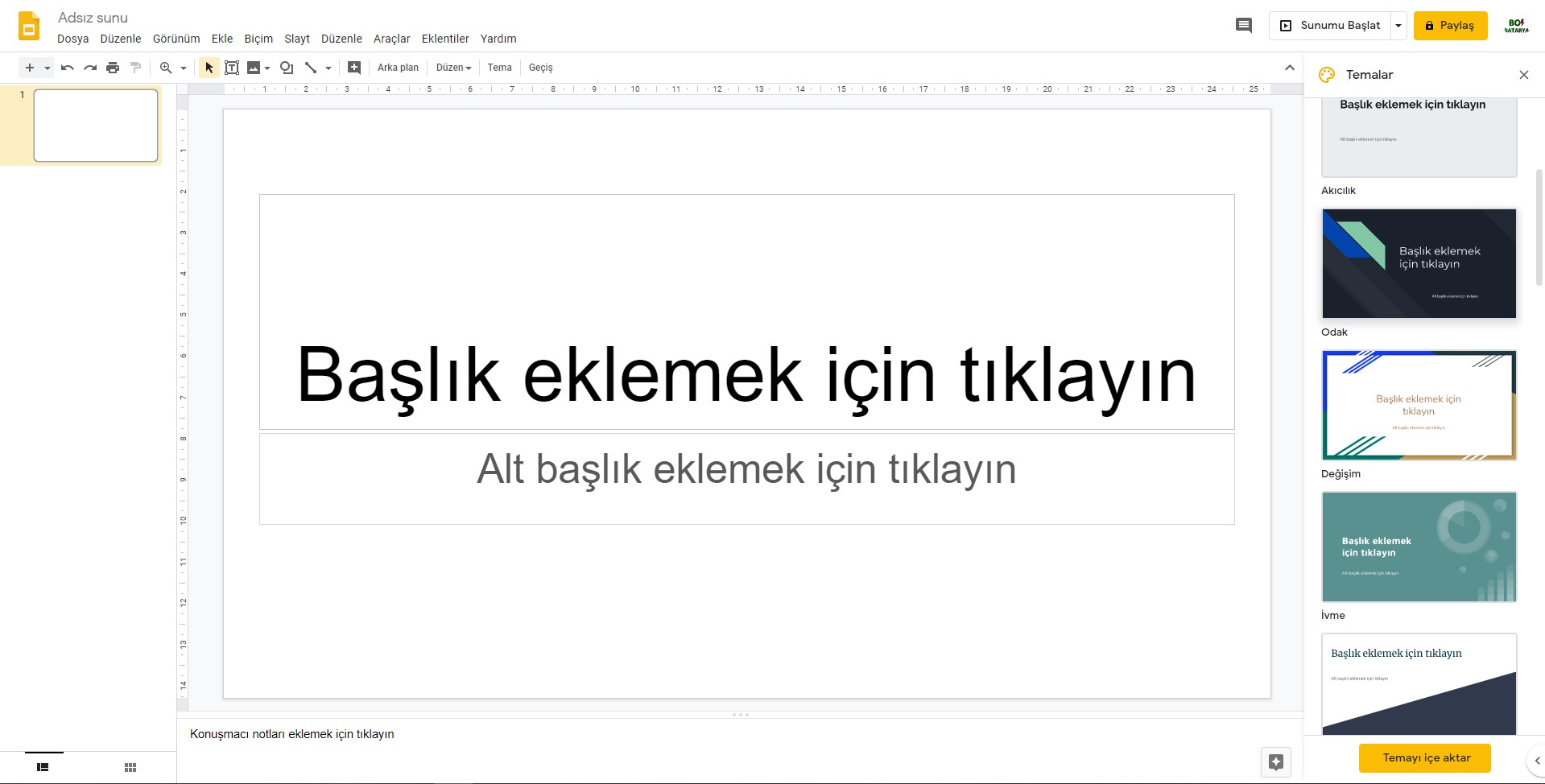Screen dimensions: 1545x784
Task: Select the line drawing tool
Action: pyautogui.click(x=312, y=68)
